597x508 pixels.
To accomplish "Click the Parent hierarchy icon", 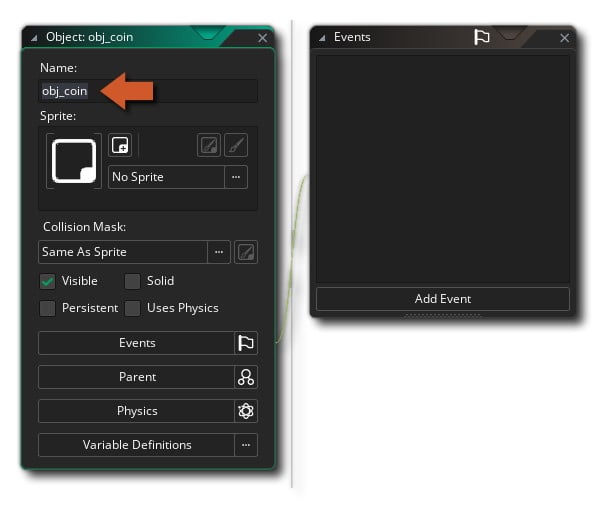I will click(x=246, y=377).
